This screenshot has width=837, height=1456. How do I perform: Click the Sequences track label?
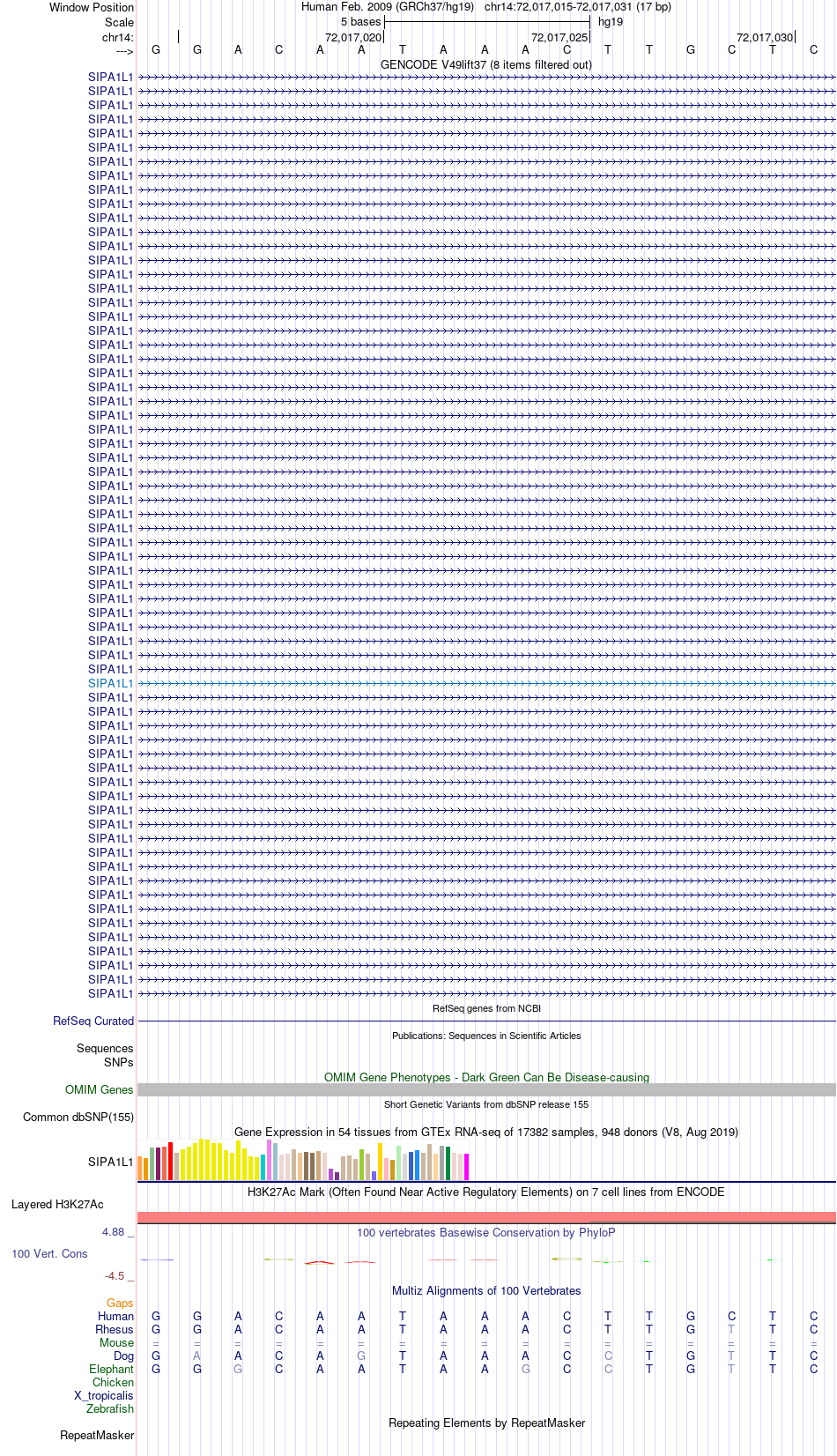pos(105,1048)
